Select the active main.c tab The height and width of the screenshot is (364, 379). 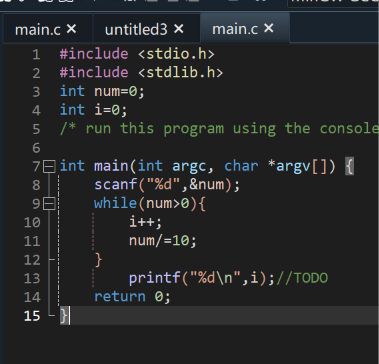point(235,29)
